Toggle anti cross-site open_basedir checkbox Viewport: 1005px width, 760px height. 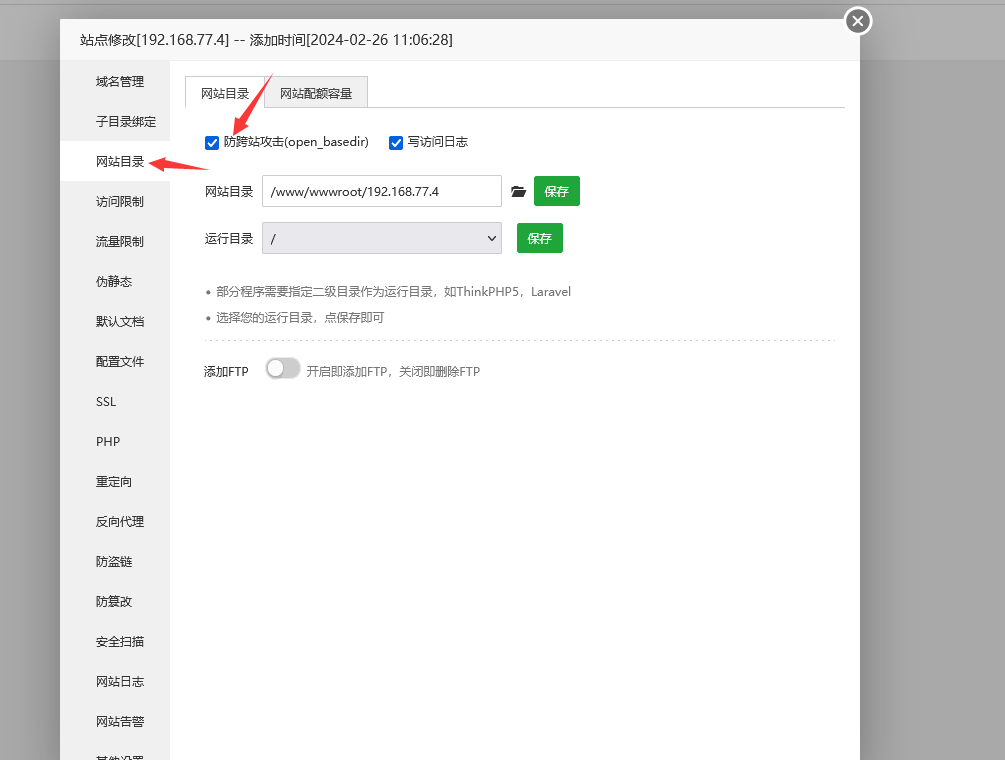click(x=212, y=143)
